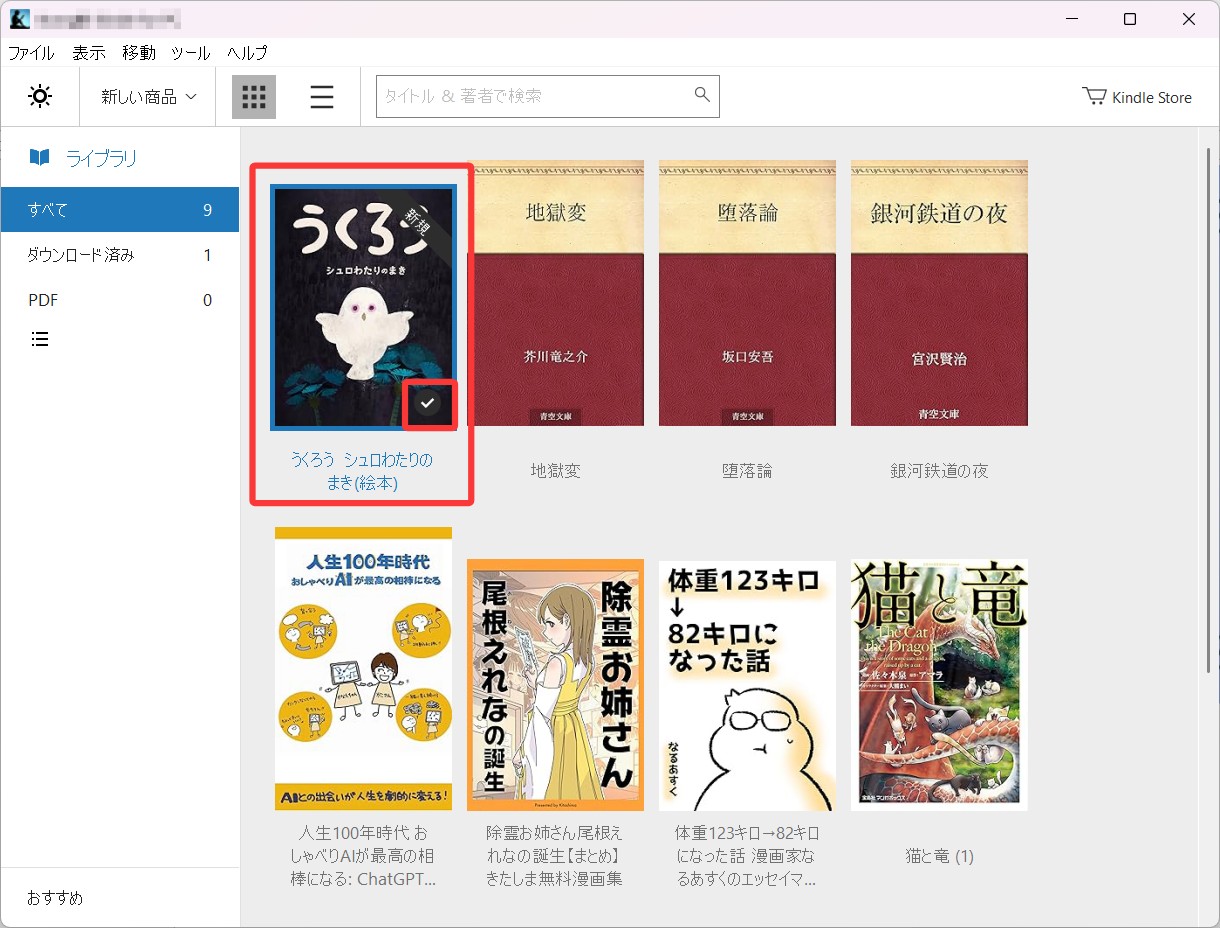Open the 新しい商品 sort dropdown

148,97
